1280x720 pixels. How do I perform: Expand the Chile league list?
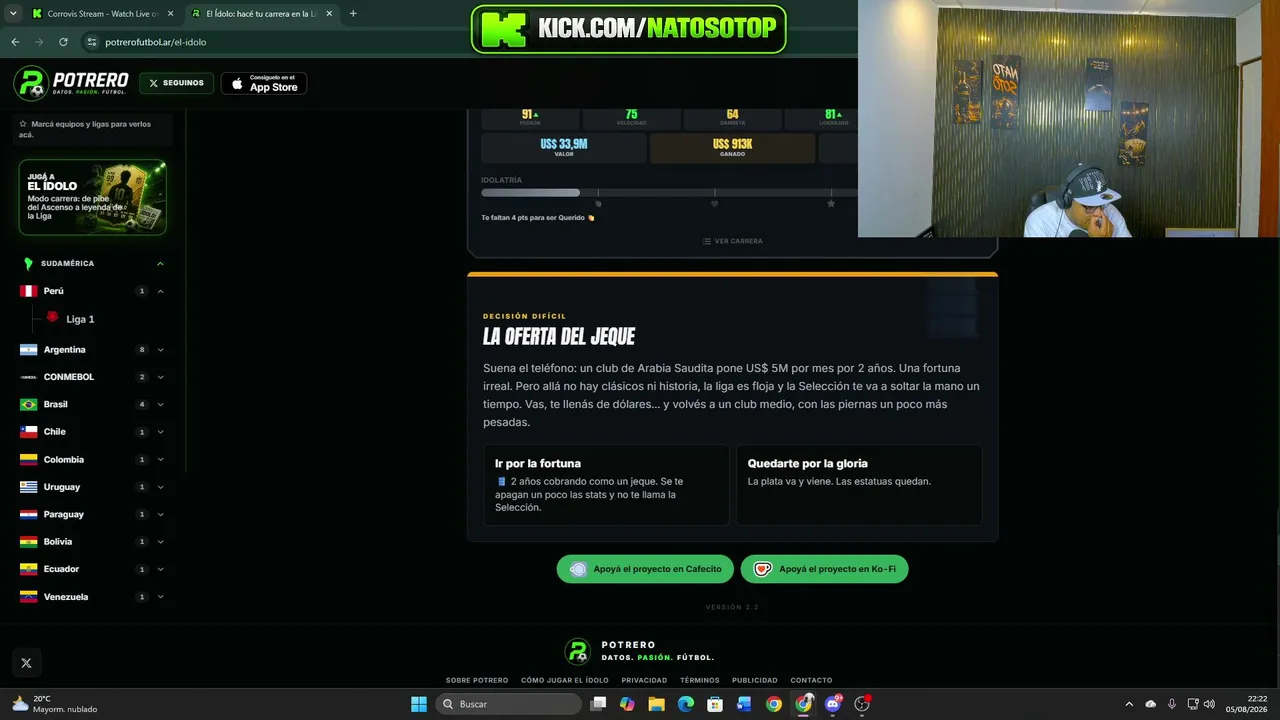[160, 432]
